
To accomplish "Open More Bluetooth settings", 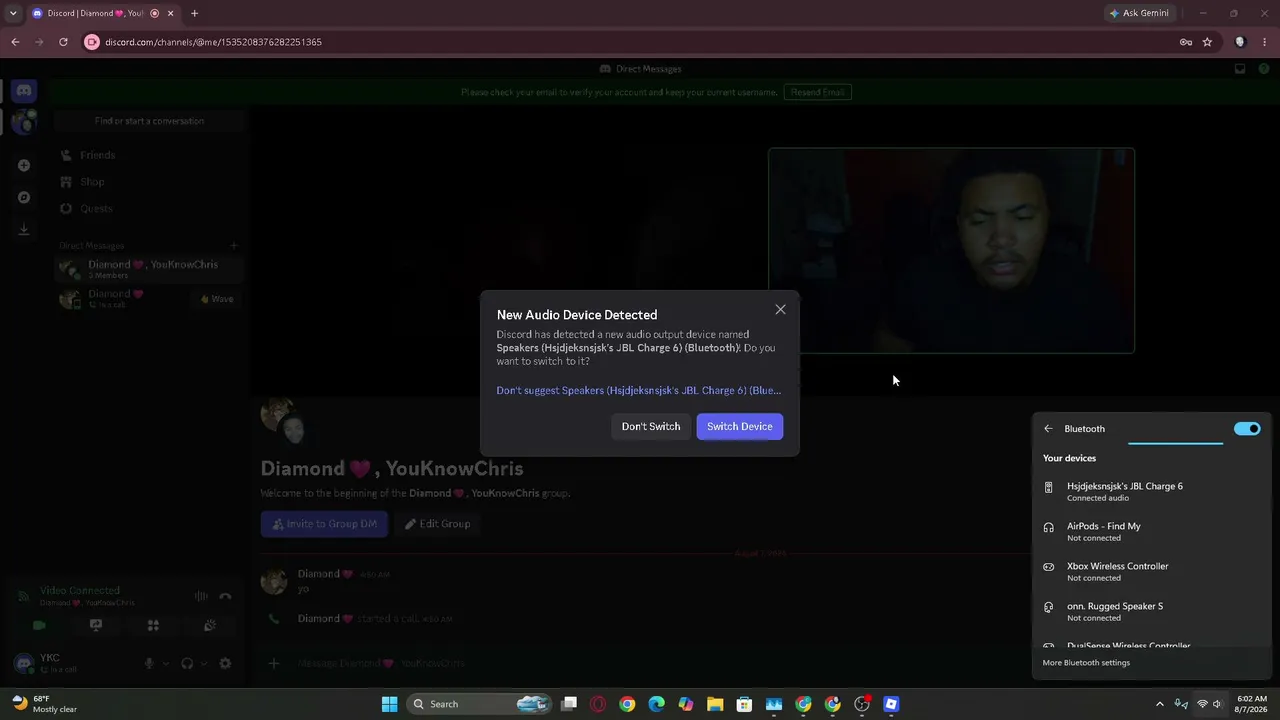I will pyautogui.click(x=1086, y=662).
